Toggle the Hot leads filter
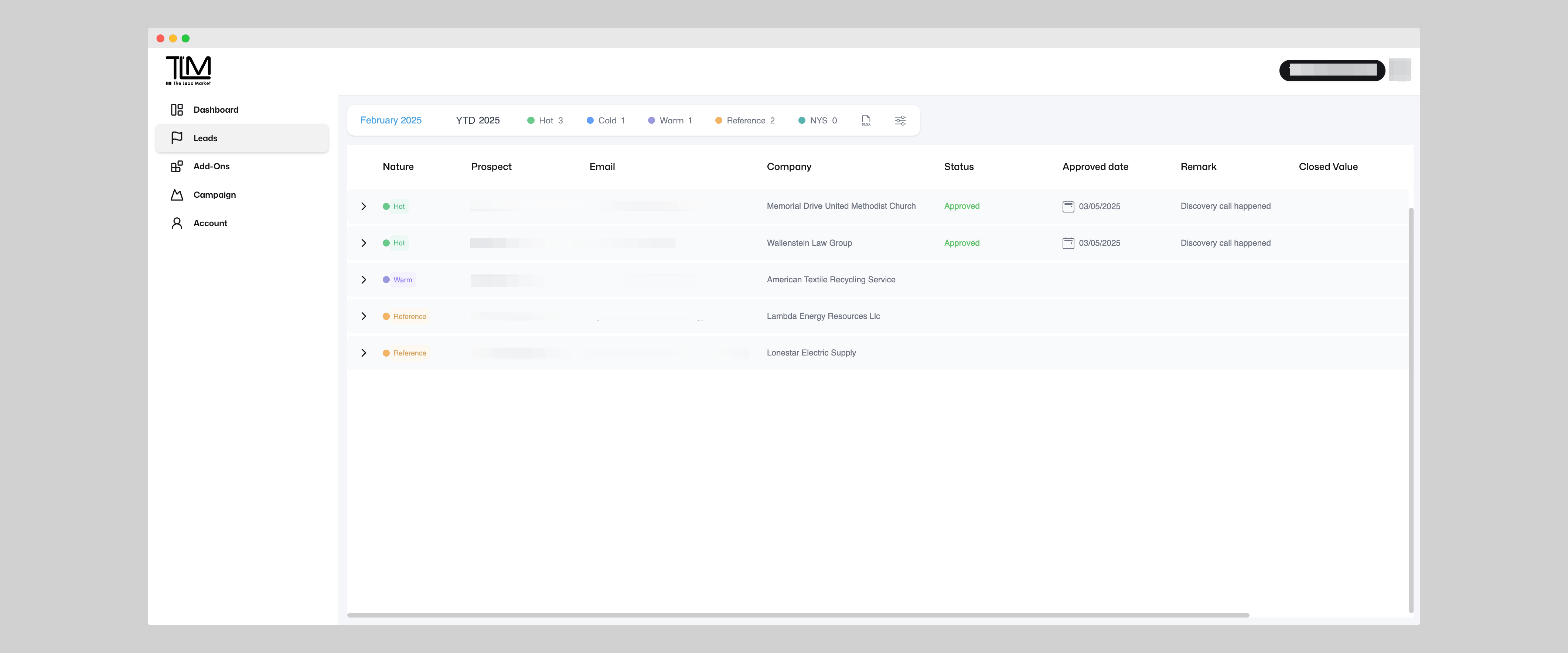Viewport: 1568px width, 653px height. click(545, 120)
